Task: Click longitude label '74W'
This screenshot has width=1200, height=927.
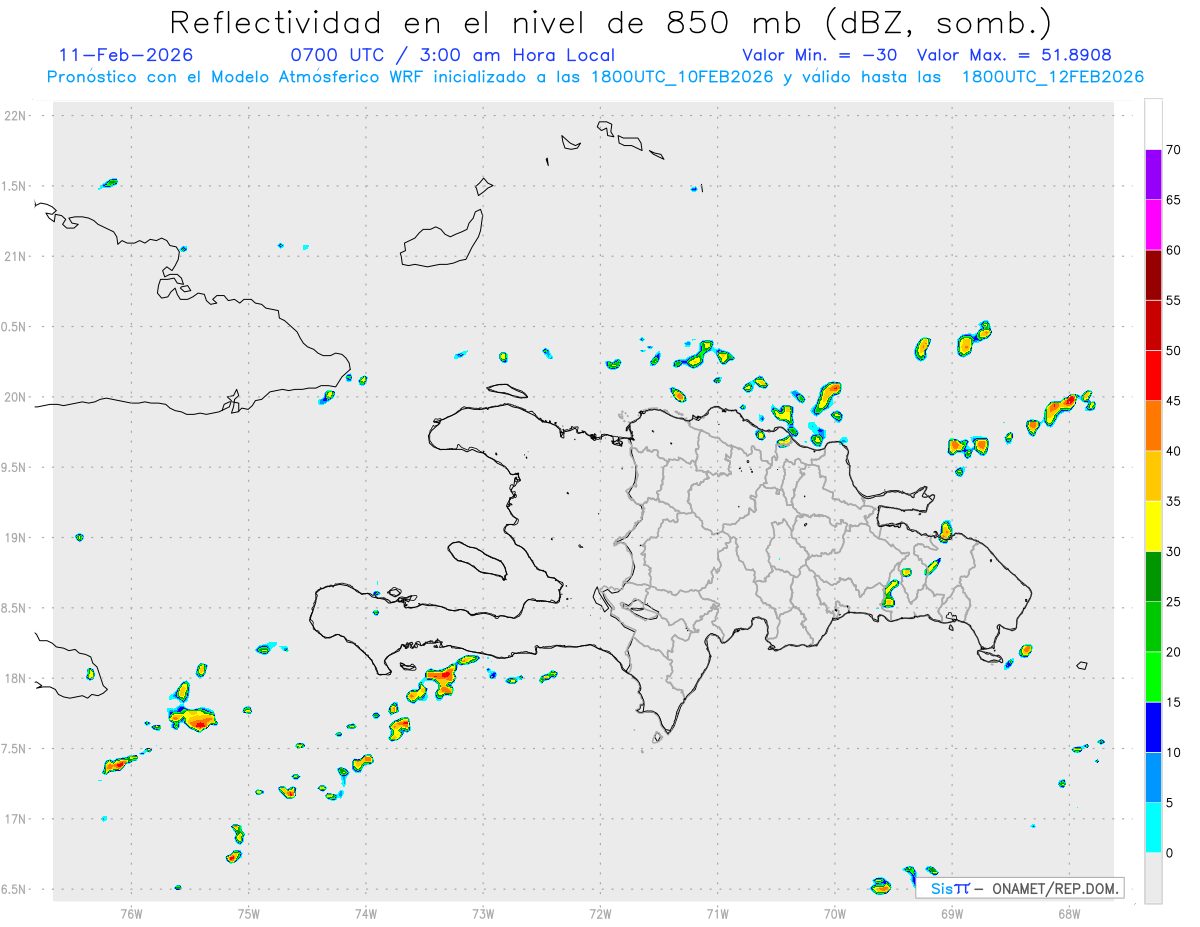Action: point(365,913)
